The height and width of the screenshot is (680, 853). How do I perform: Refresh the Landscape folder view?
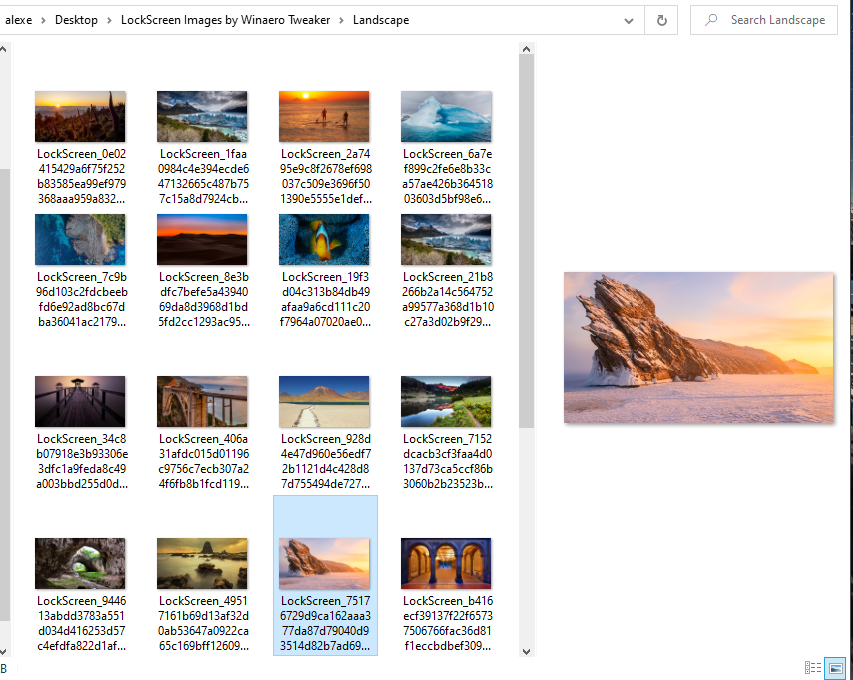[661, 19]
